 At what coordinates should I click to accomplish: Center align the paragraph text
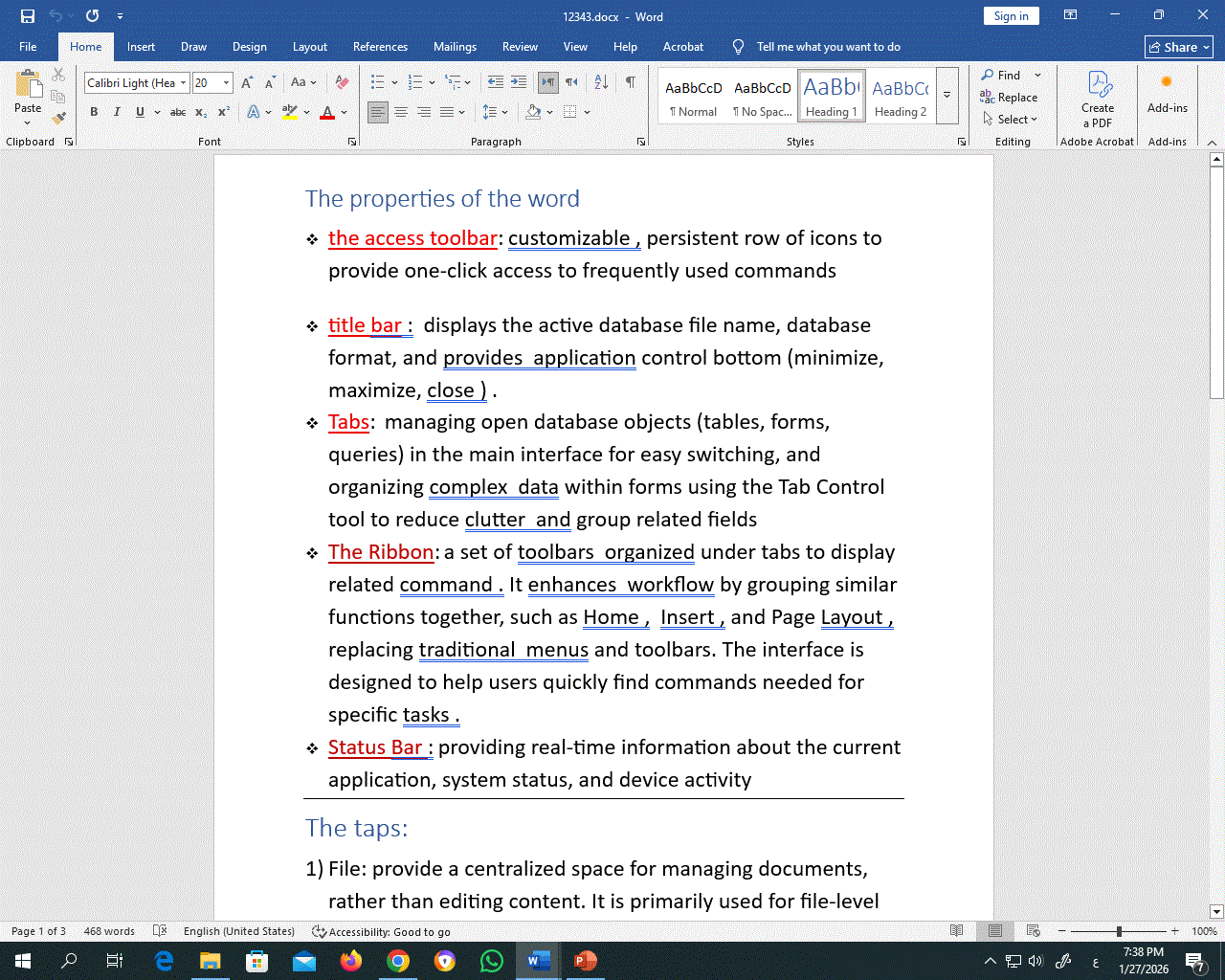pyautogui.click(x=401, y=112)
